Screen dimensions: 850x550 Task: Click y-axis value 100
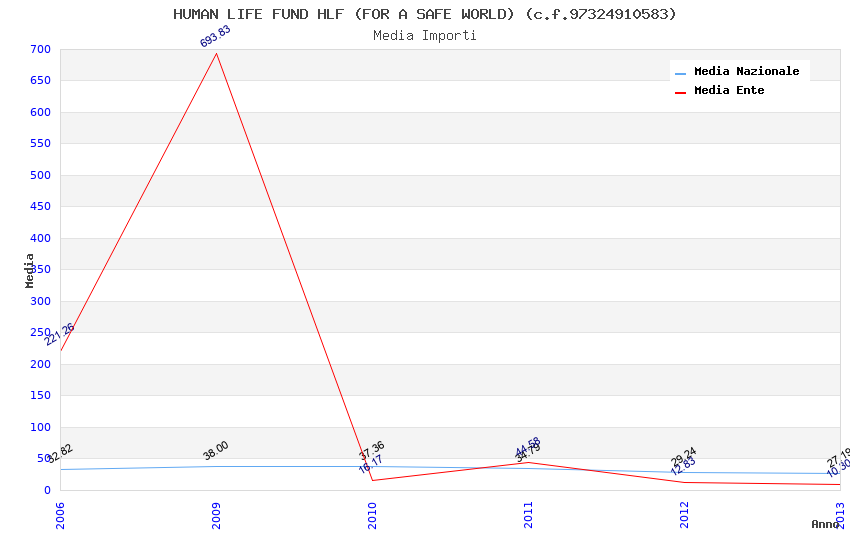tap(41, 427)
